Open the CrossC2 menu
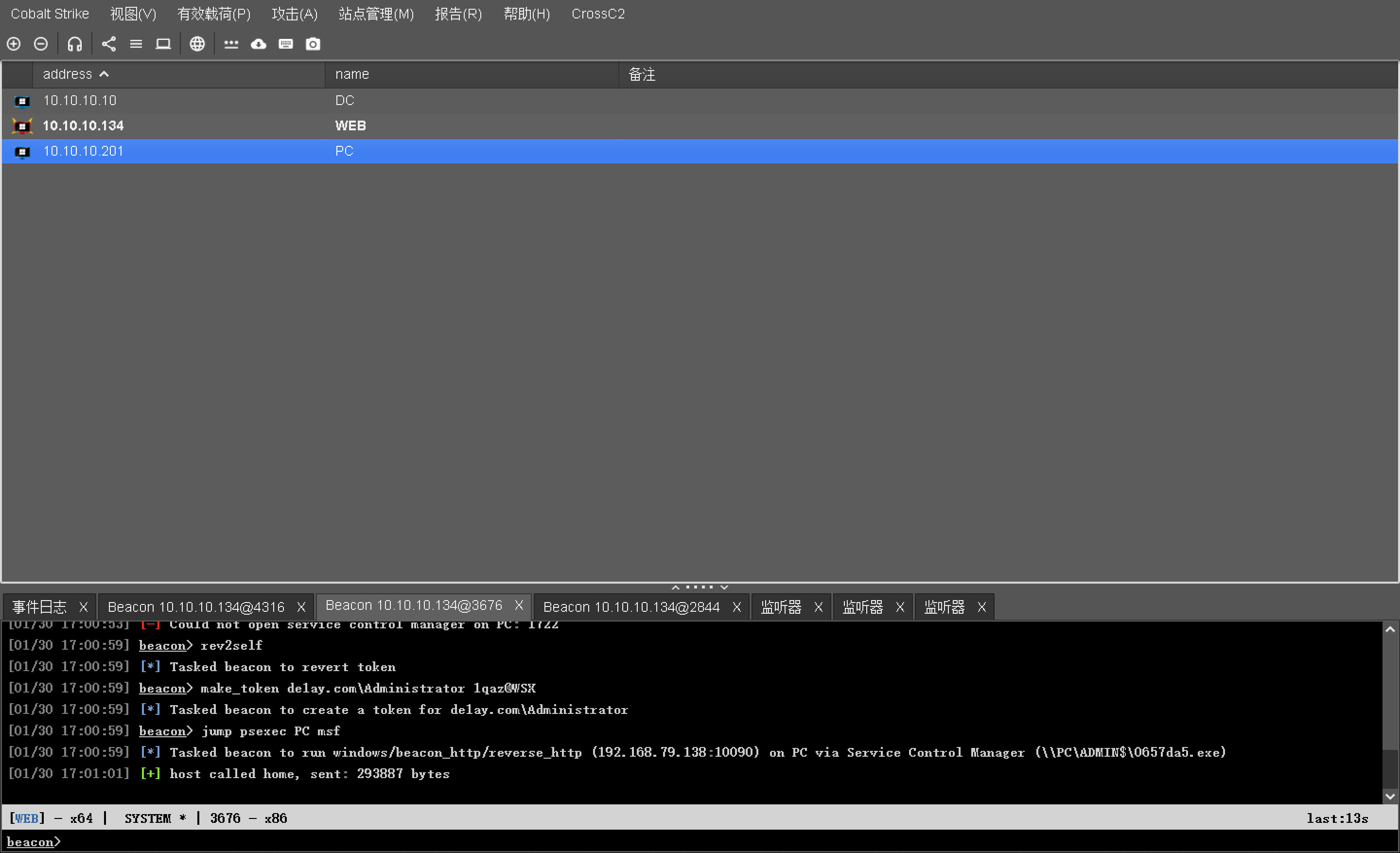 (598, 14)
